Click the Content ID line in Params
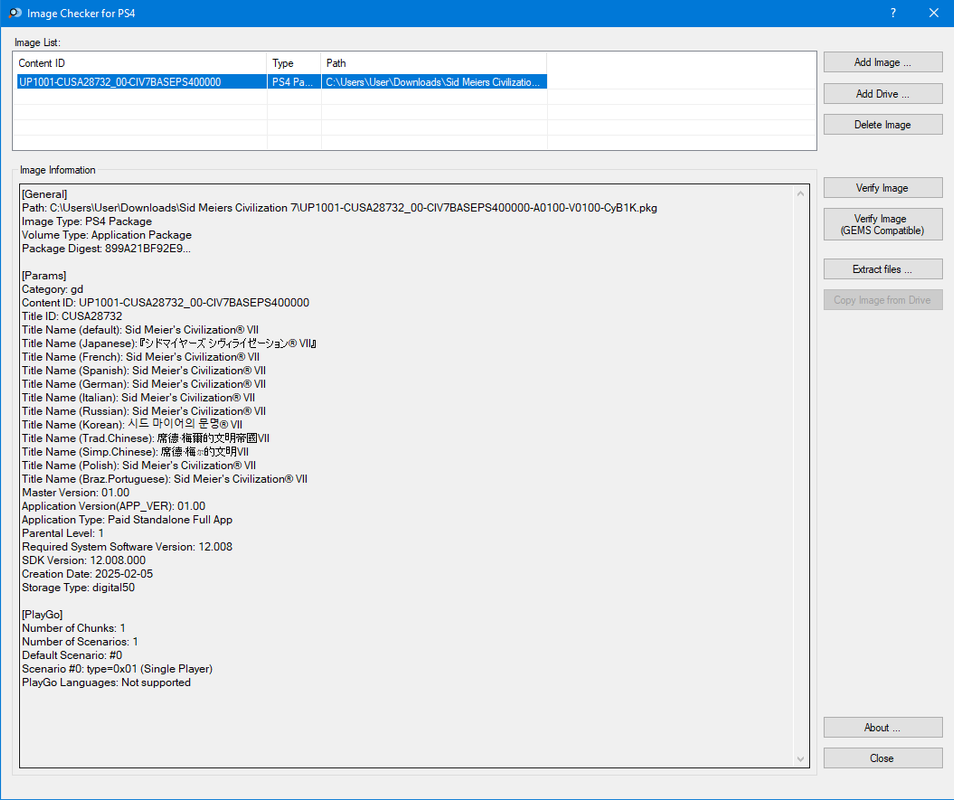 click(165, 302)
